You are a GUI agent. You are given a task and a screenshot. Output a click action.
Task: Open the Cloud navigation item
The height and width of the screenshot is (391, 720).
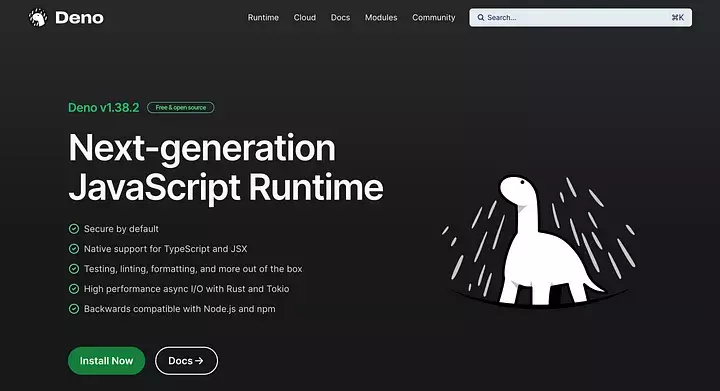305,17
